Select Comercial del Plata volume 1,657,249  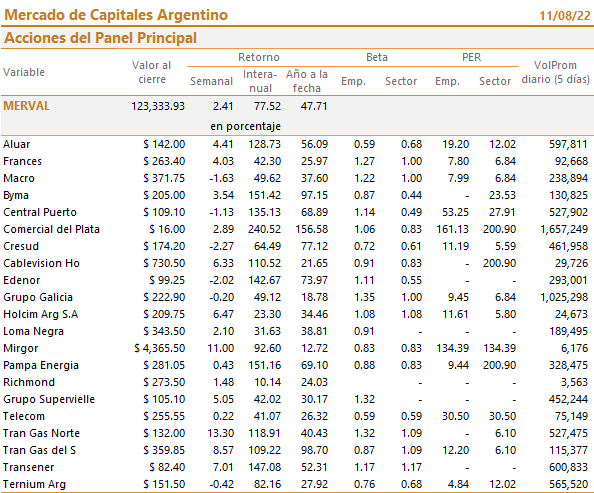coord(564,229)
